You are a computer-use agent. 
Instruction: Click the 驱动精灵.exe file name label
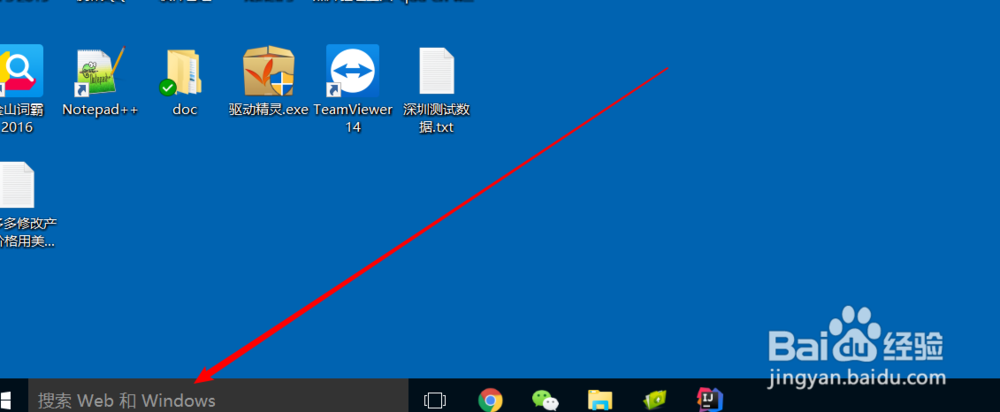click(268, 110)
